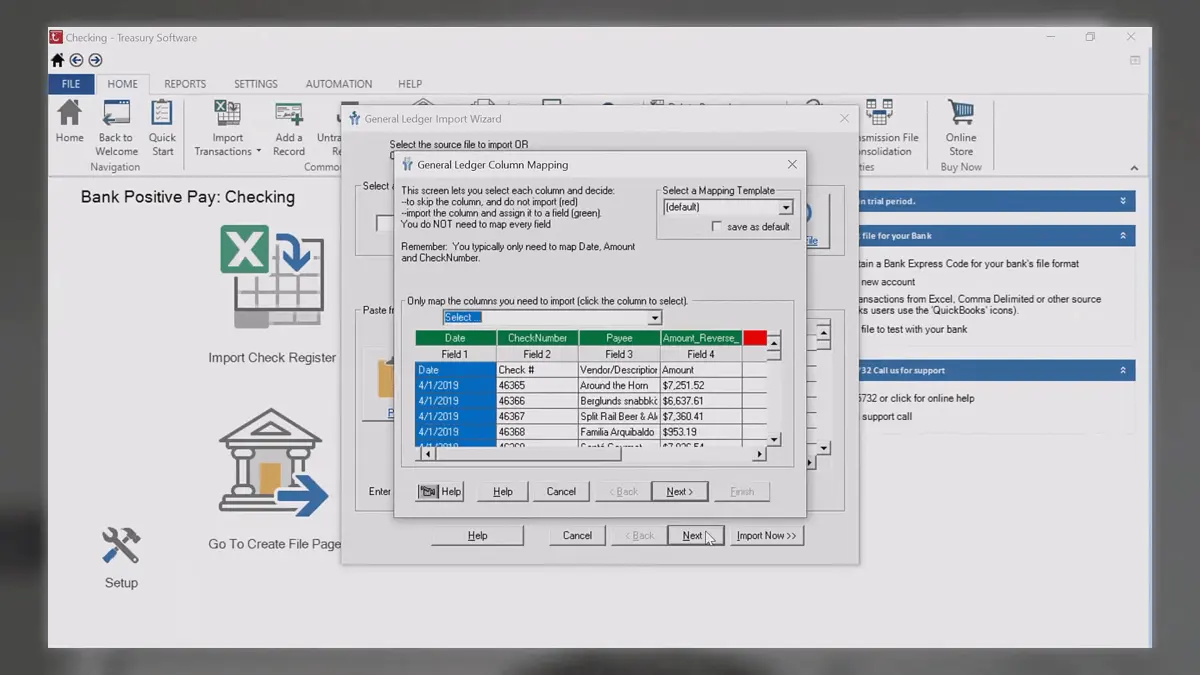1200x675 pixels.
Task: Click Help in the Import Wizard window
Action: click(478, 536)
